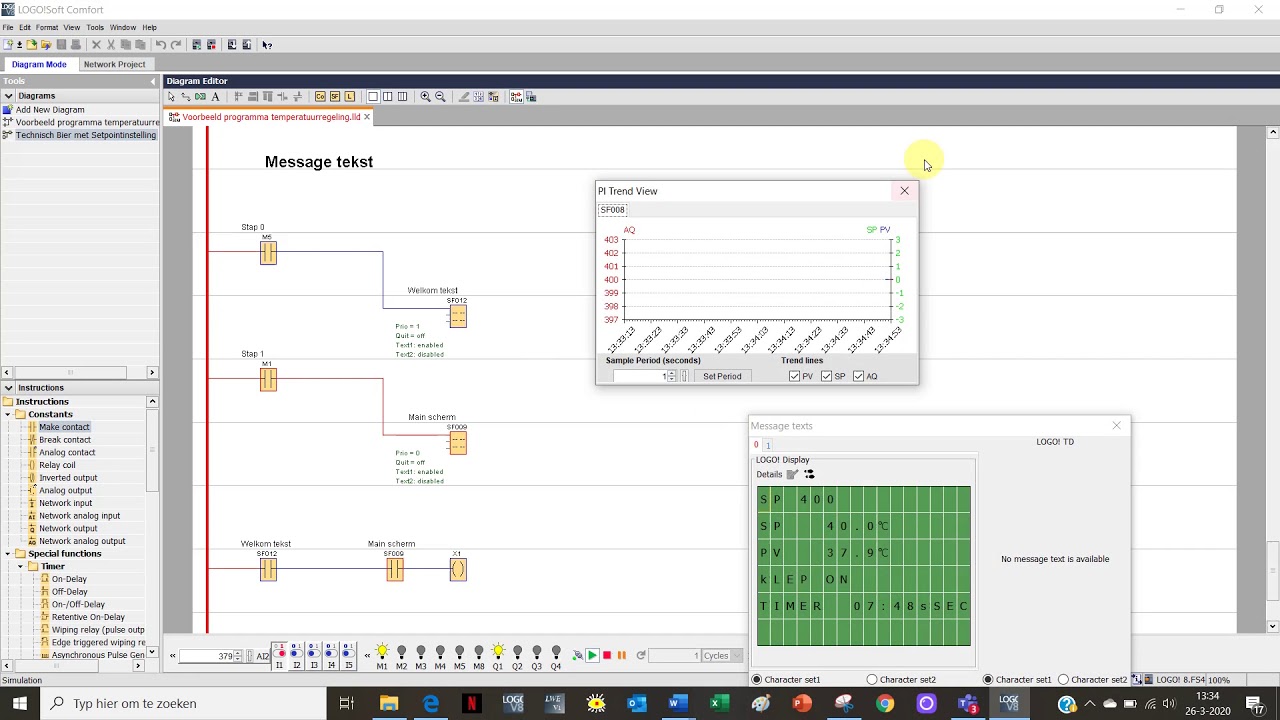Open File Explorer from the taskbar
This screenshot has height=720, width=1280.
click(389, 703)
